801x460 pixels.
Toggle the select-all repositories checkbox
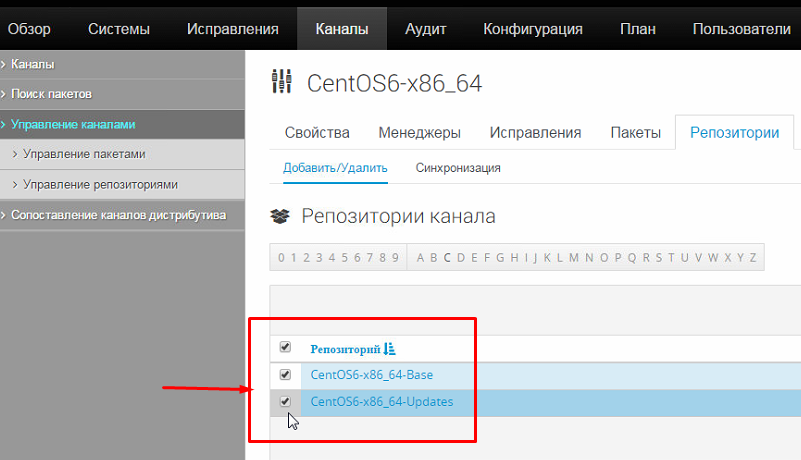pos(285,347)
